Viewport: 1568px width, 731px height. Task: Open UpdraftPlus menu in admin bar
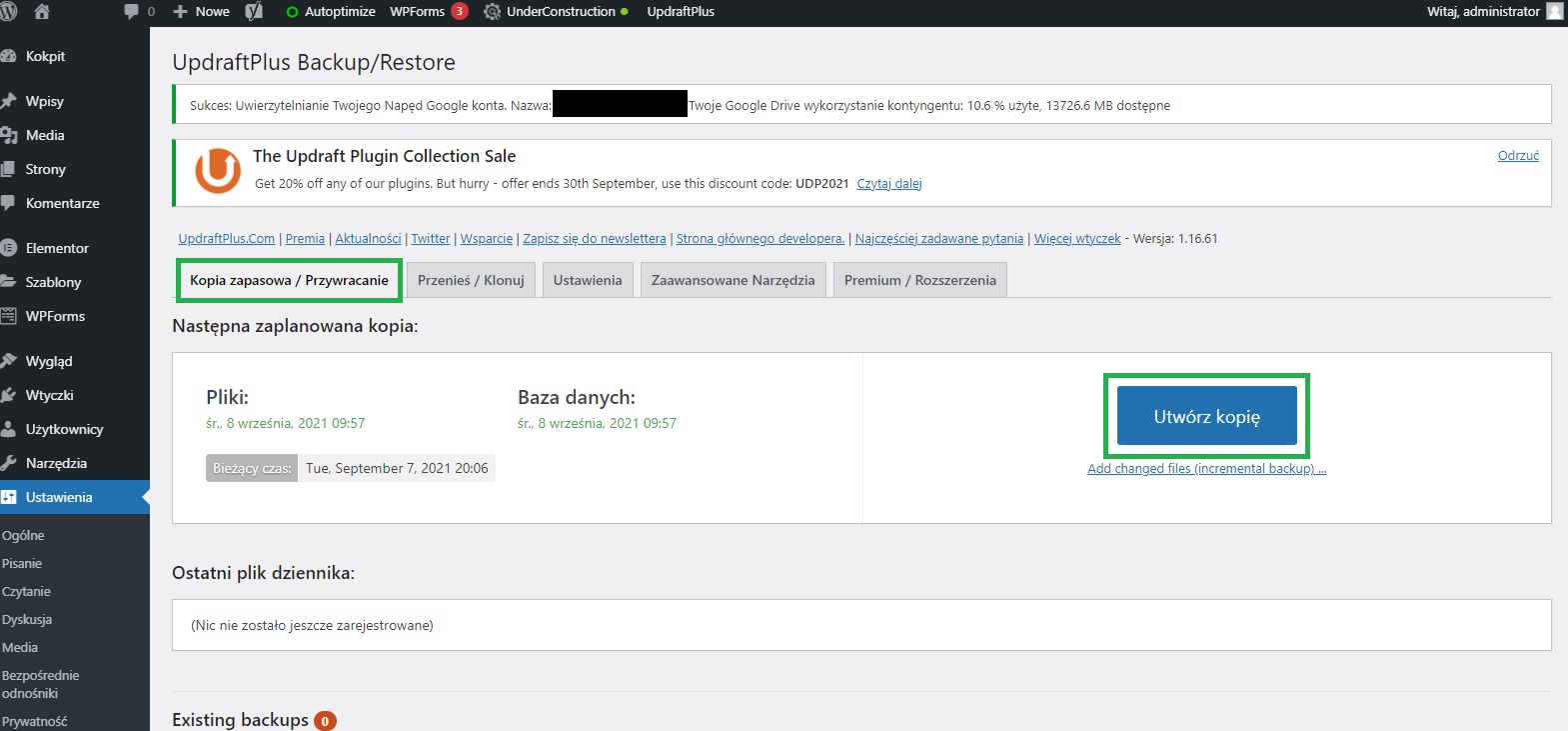681,12
